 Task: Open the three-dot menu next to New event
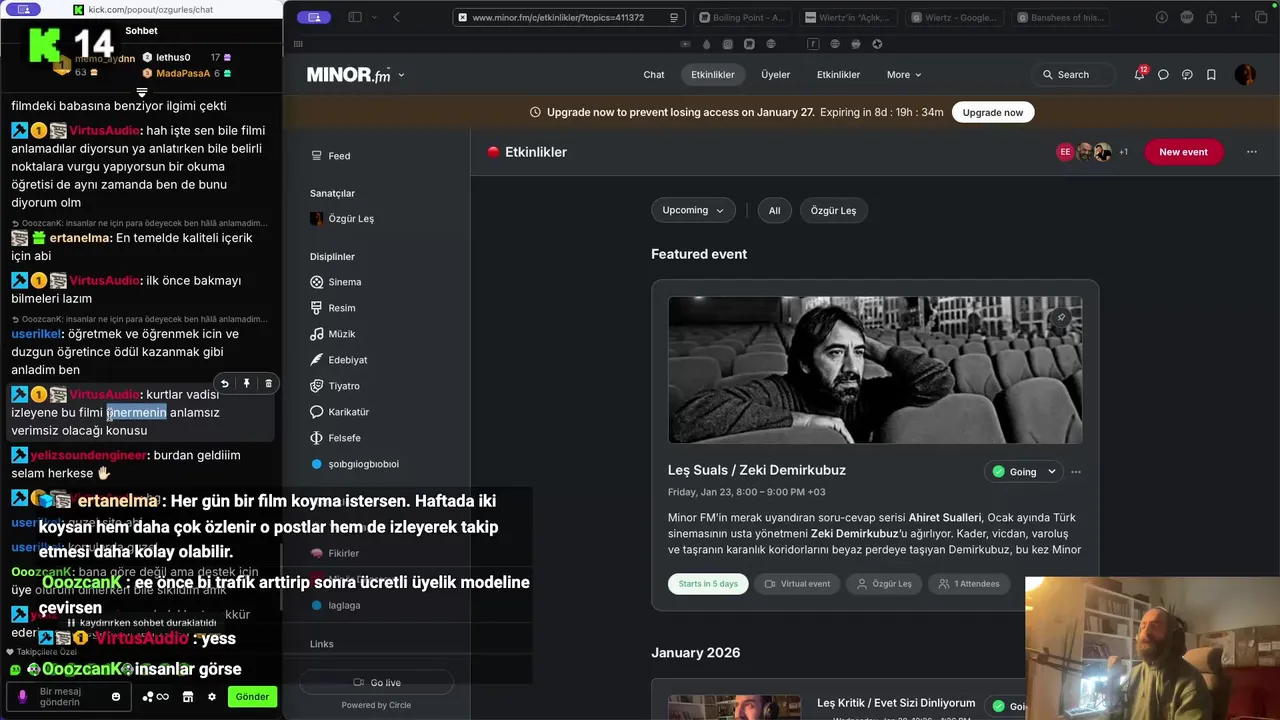[x=1252, y=152]
